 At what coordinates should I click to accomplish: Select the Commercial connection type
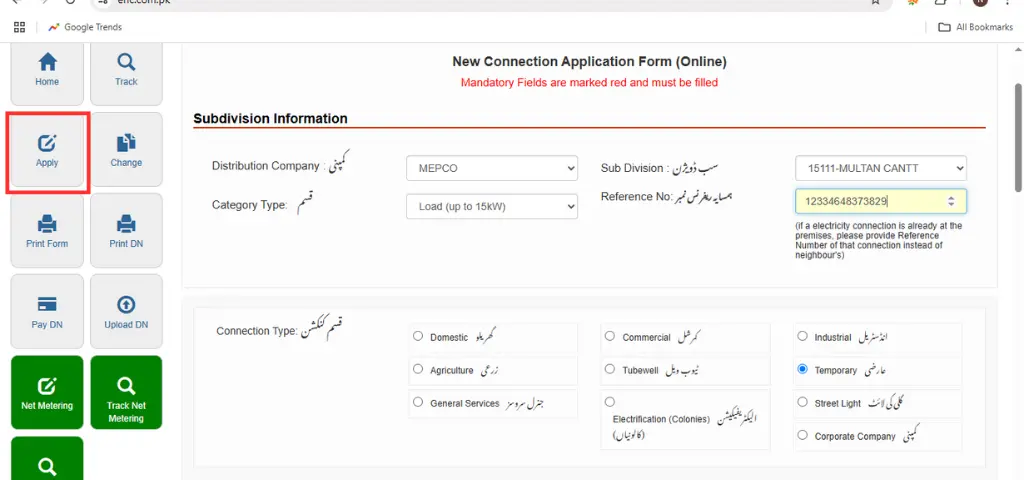pyautogui.click(x=610, y=336)
